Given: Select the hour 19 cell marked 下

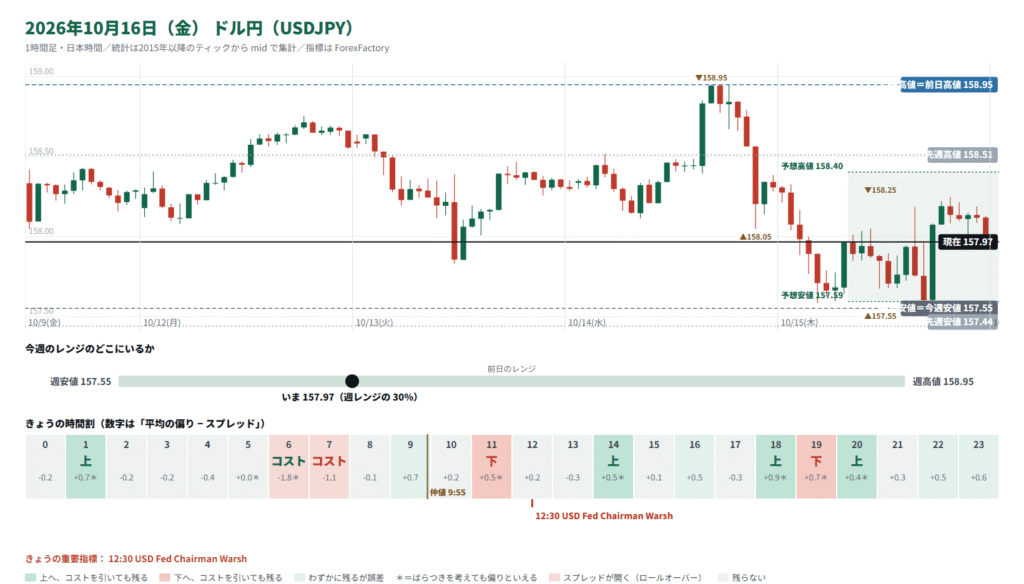Looking at the screenshot, I should [816, 466].
